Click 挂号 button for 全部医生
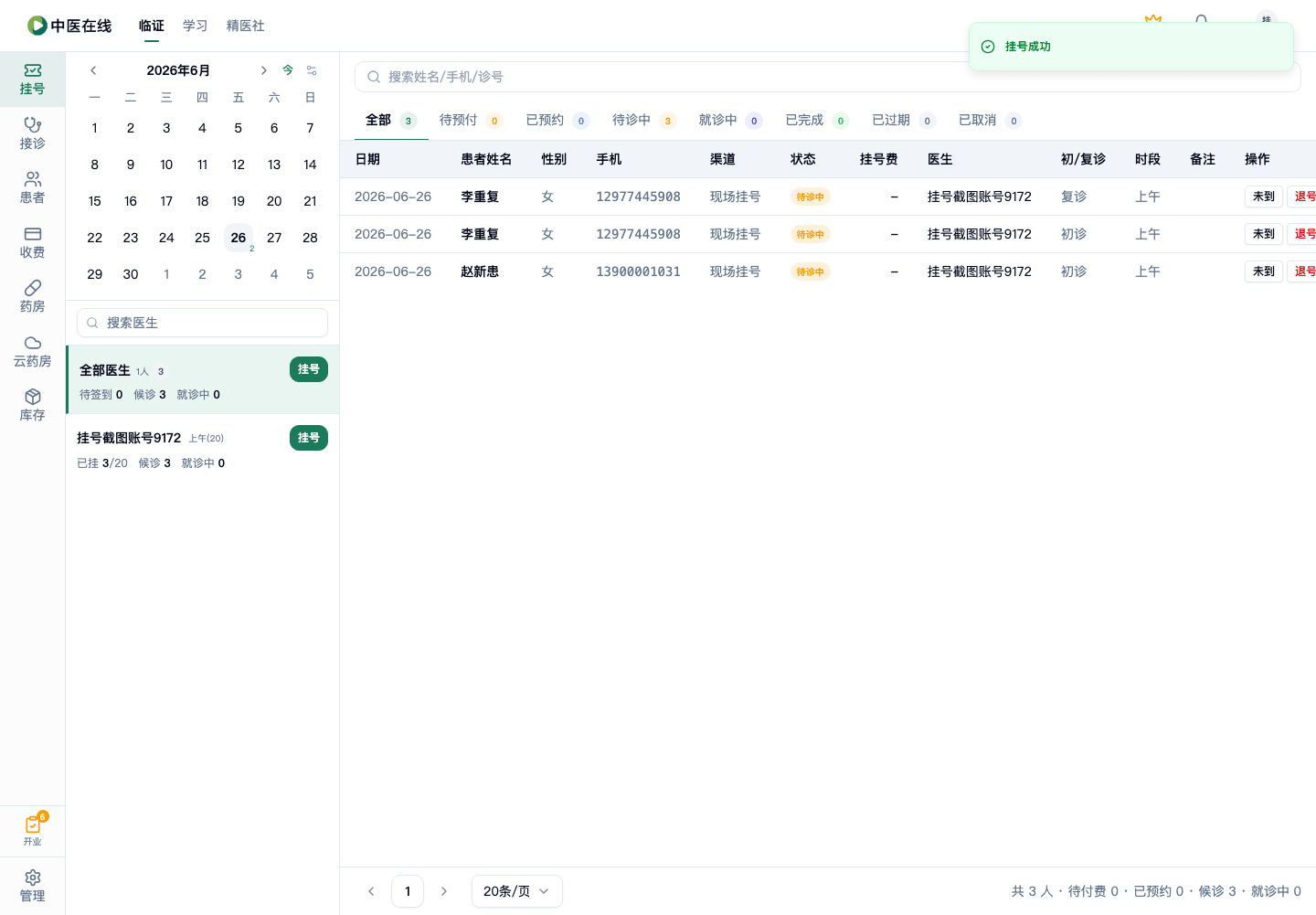The width and height of the screenshot is (1316, 915). coord(309,369)
